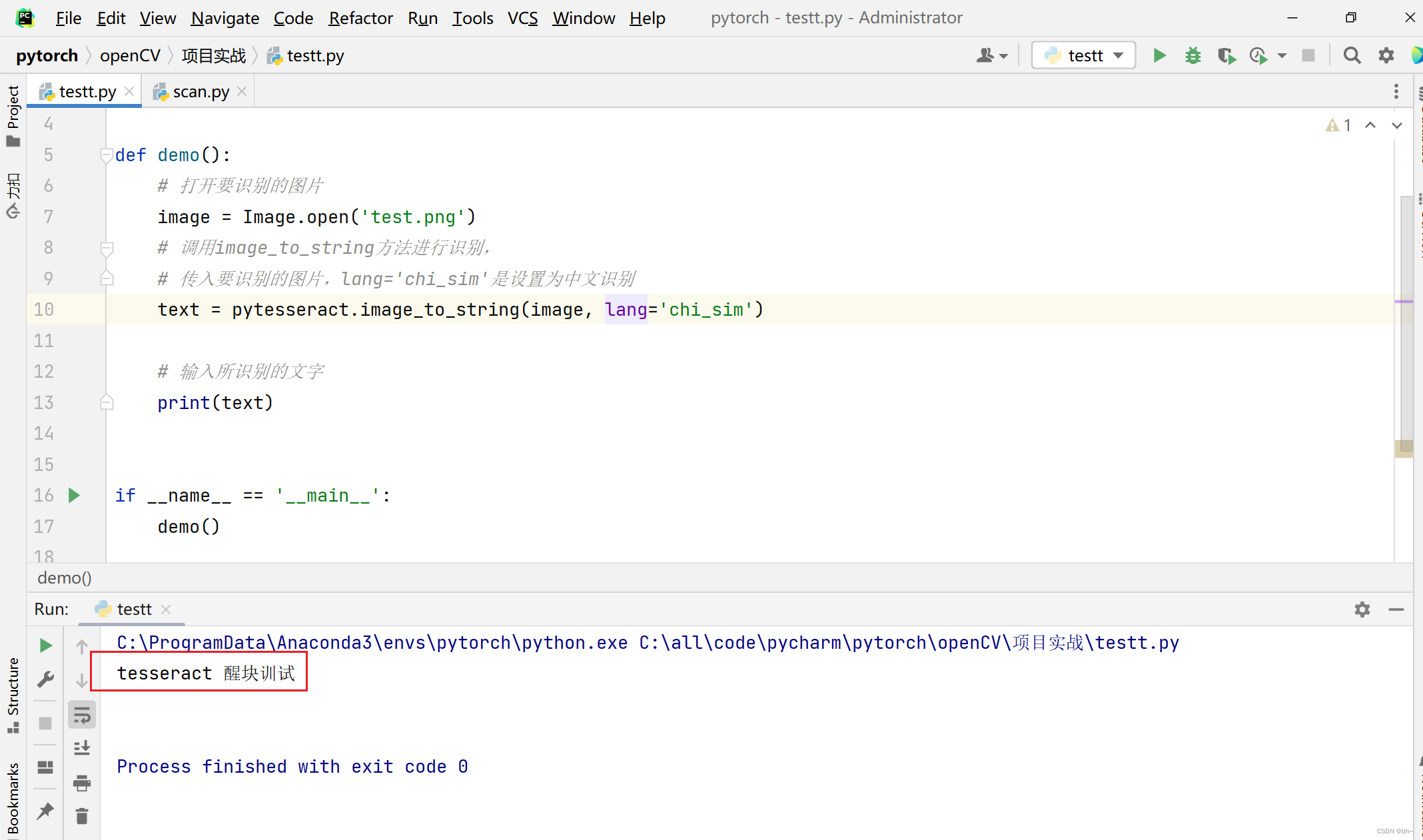Open the Window menu
This screenshot has width=1423, height=840.
(584, 18)
